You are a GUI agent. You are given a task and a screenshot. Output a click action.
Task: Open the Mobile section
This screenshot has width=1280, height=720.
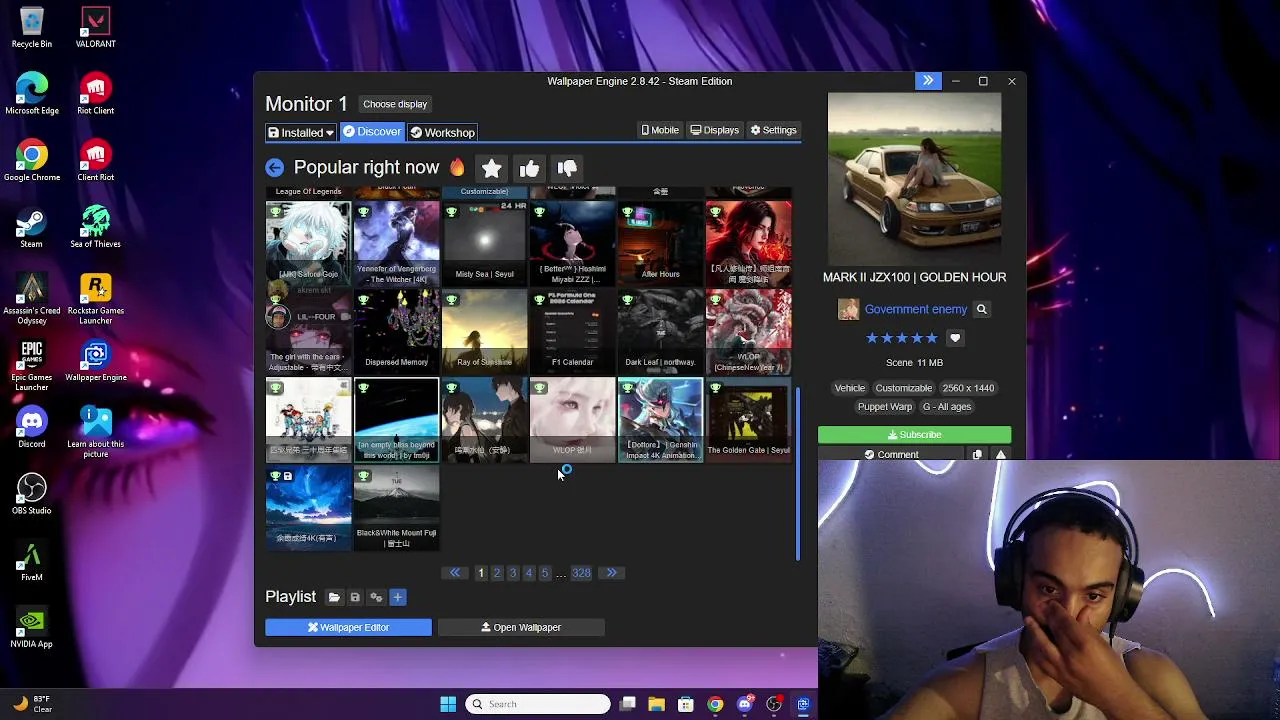tap(660, 130)
